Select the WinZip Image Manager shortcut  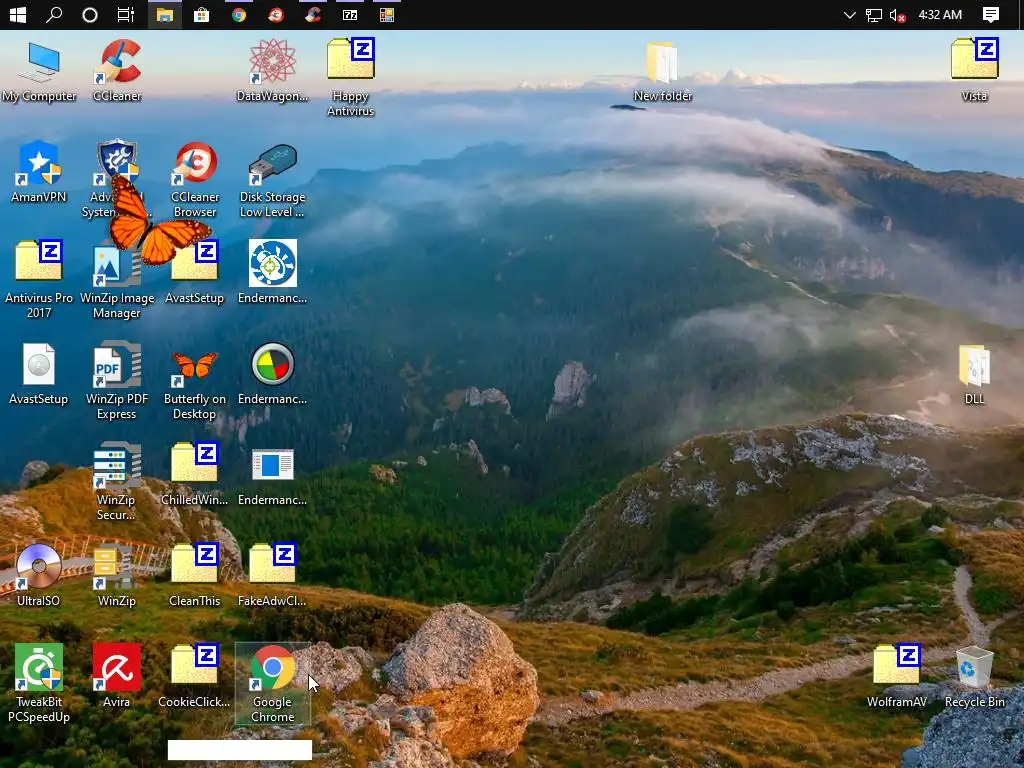[117, 281]
